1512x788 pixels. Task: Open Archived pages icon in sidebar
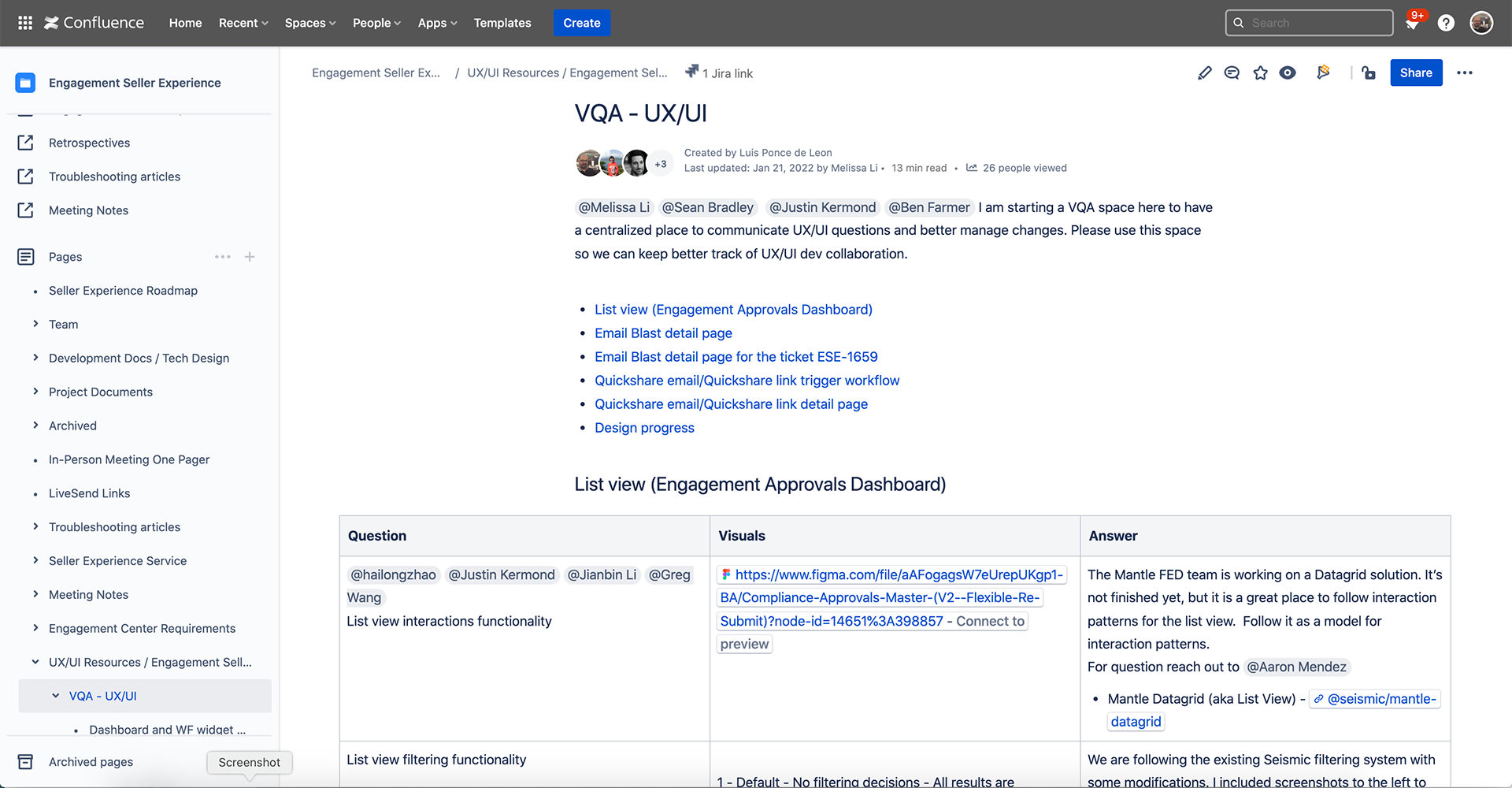tap(25, 762)
